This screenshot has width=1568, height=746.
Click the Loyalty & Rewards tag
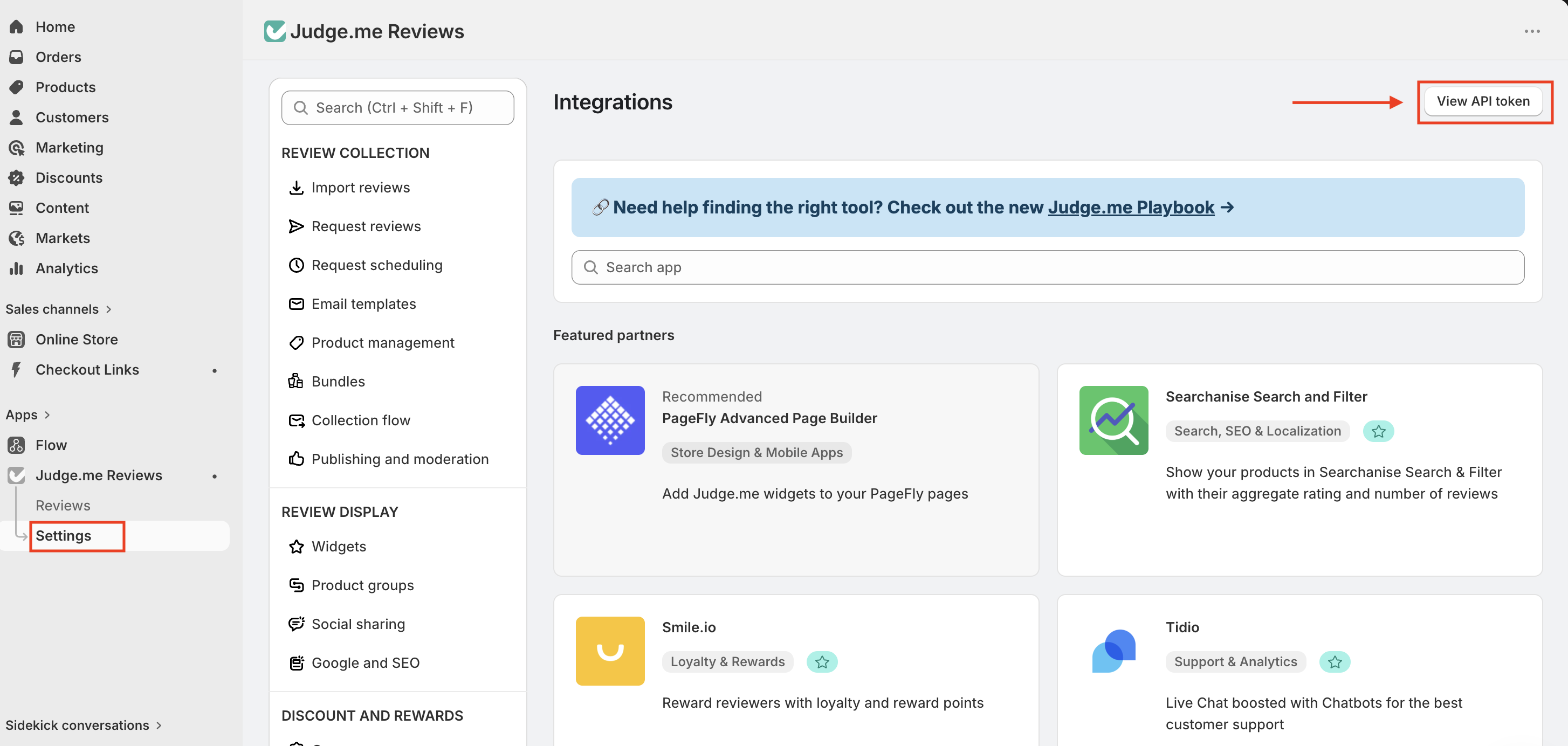(727, 662)
